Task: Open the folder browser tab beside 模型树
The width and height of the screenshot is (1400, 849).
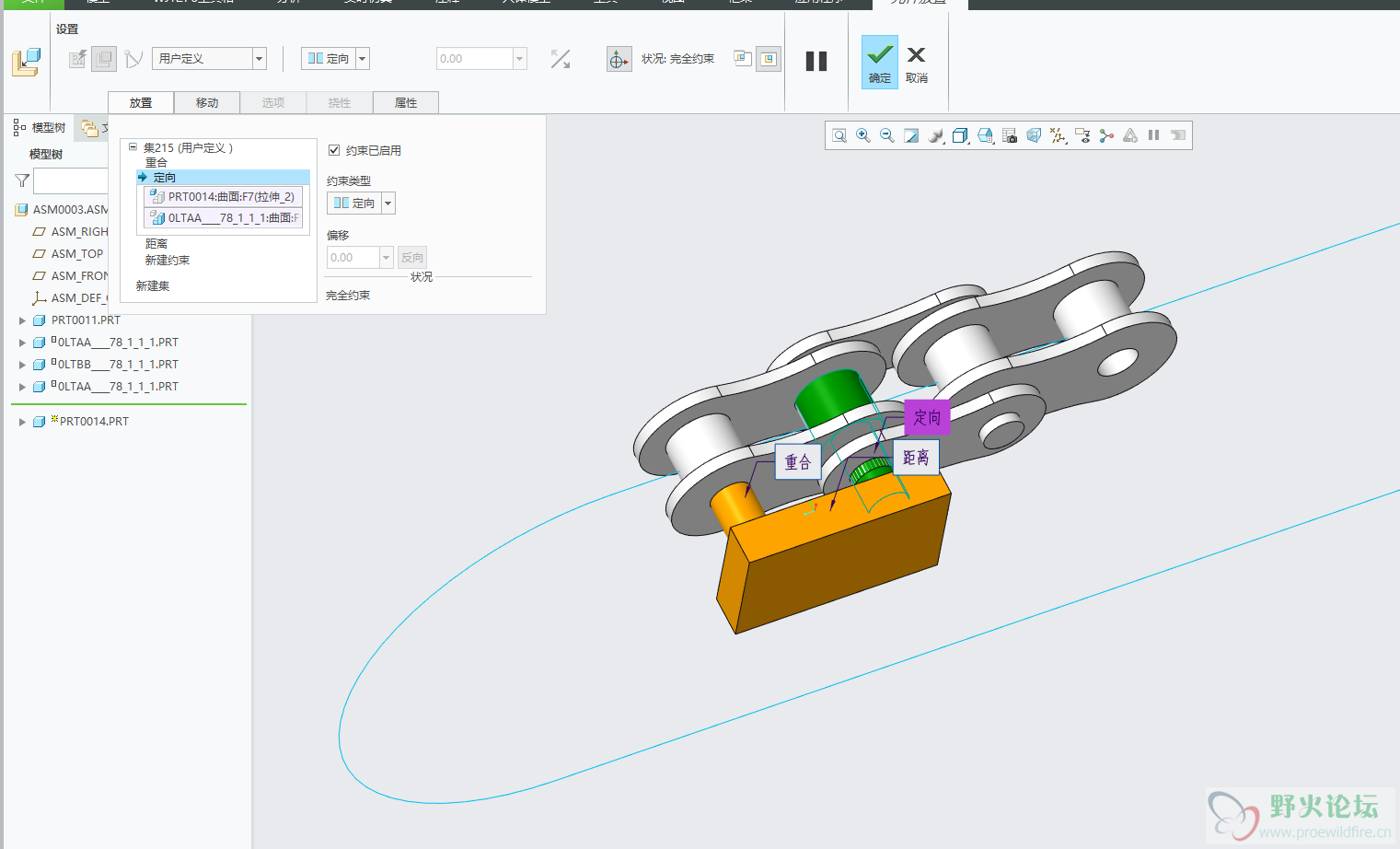Action: [92, 128]
